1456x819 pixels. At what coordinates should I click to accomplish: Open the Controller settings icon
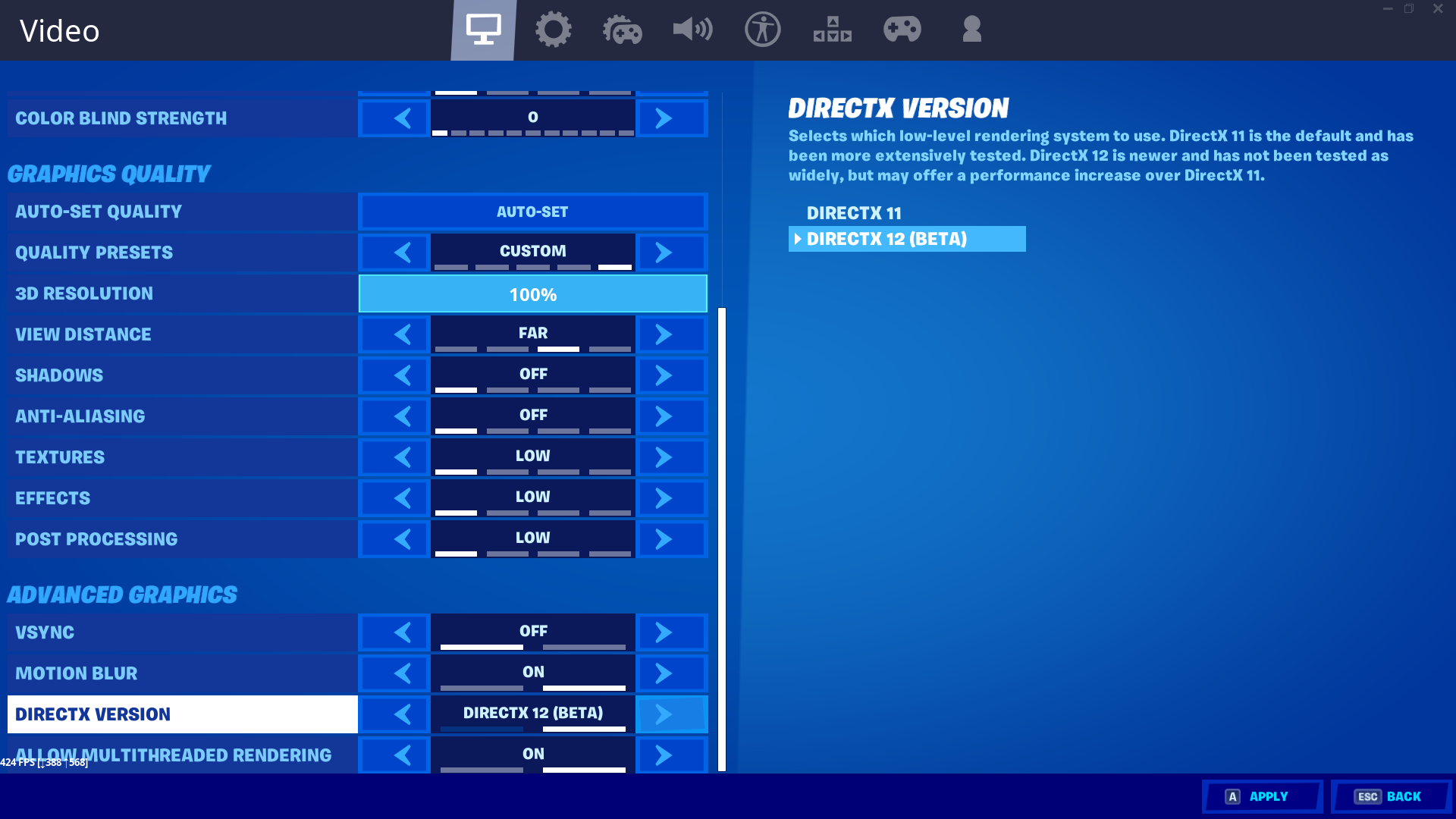(x=900, y=29)
